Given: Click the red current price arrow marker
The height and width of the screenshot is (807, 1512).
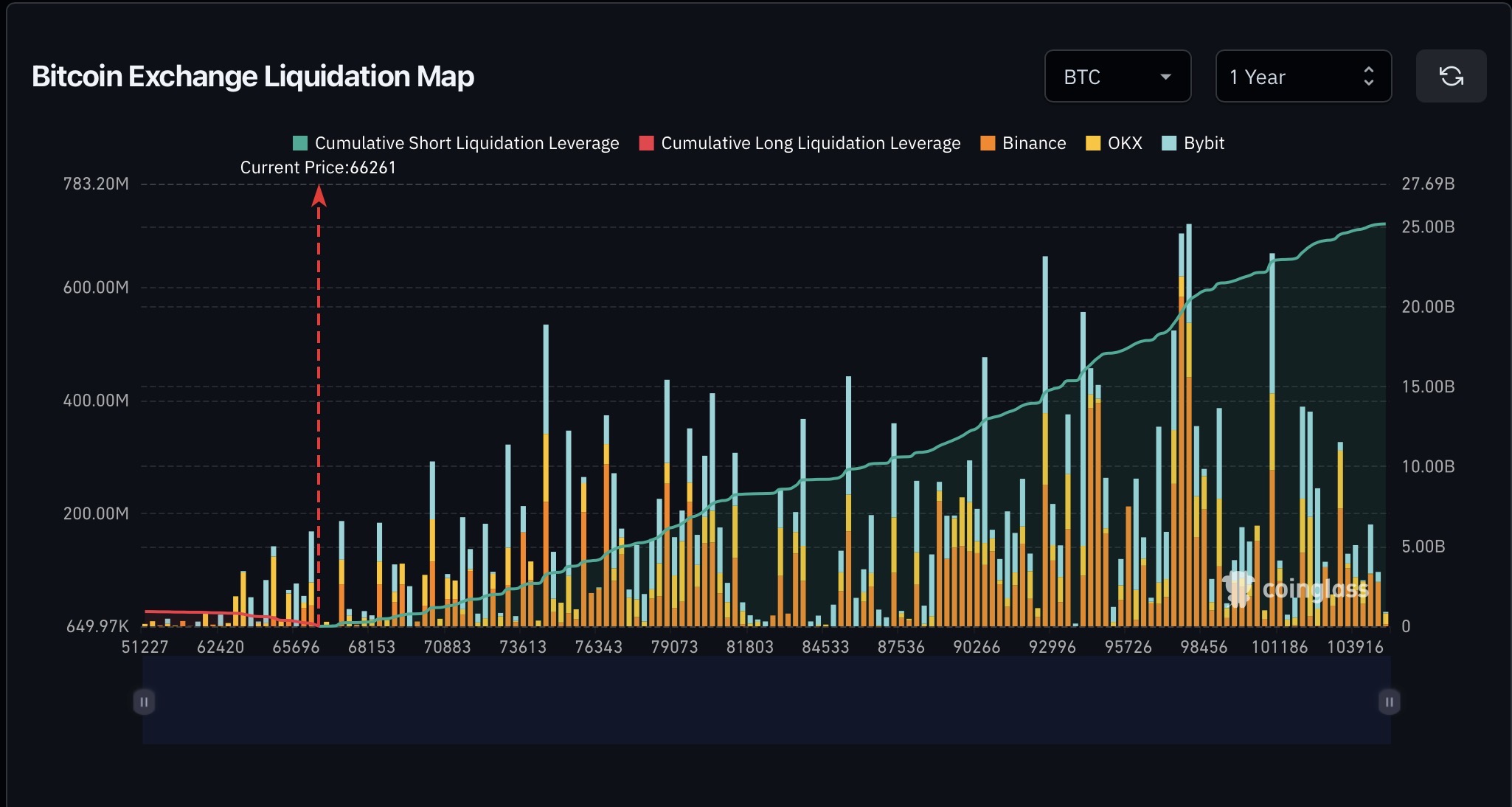Looking at the screenshot, I should pyautogui.click(x=319, y=195).
